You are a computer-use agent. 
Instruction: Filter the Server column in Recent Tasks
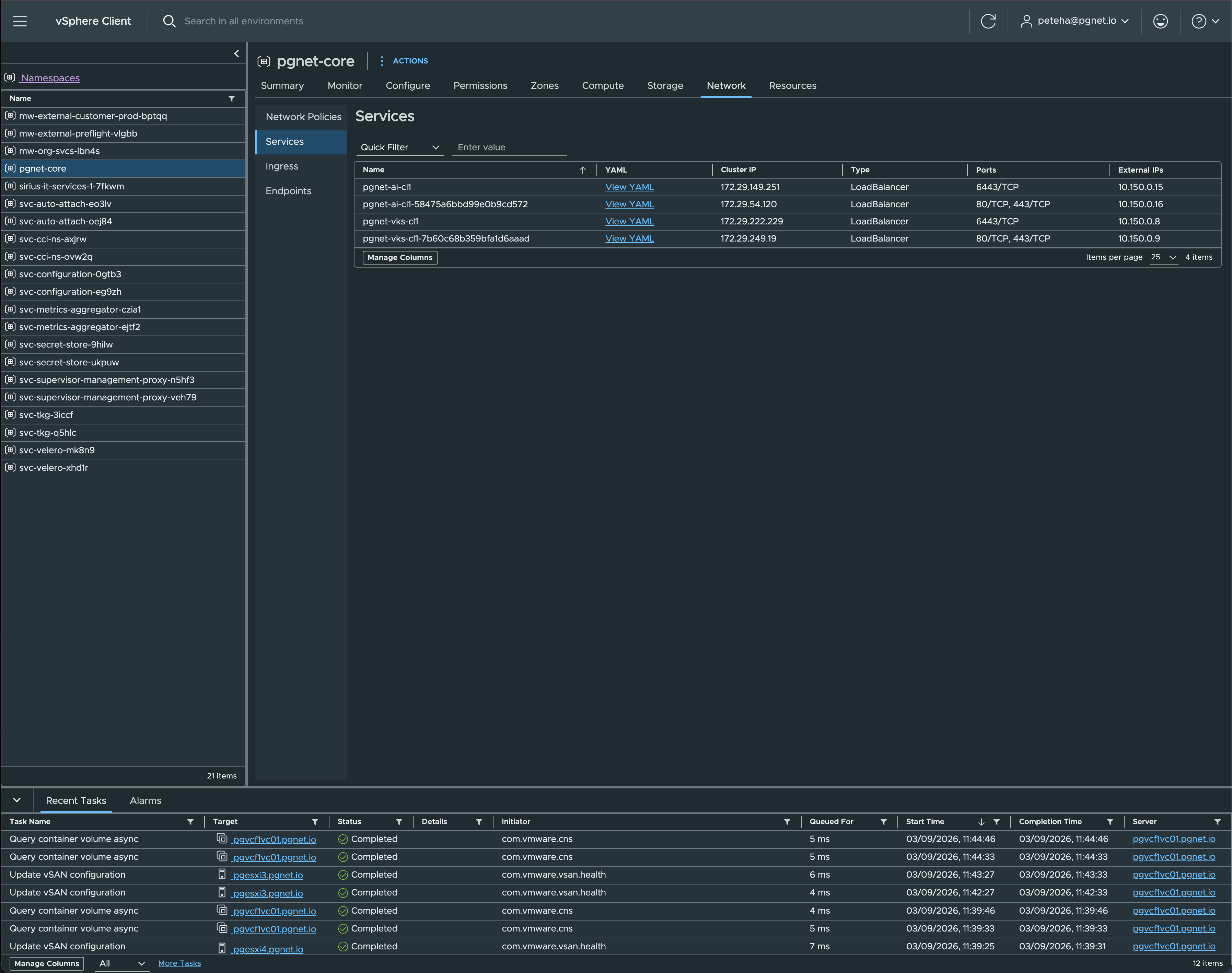[x=1217, y=821]
